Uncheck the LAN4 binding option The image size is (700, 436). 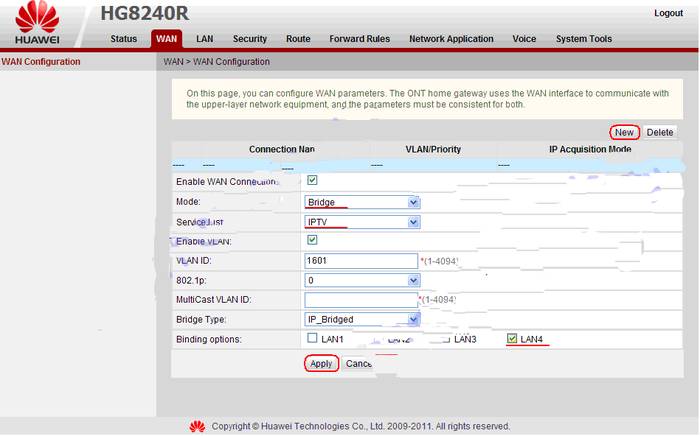coord(512,339)
